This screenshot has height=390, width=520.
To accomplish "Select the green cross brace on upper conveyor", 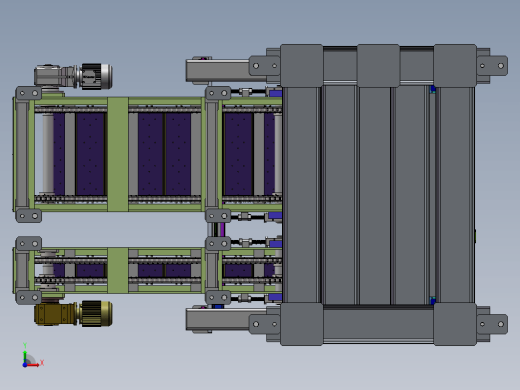I will 118,154.
